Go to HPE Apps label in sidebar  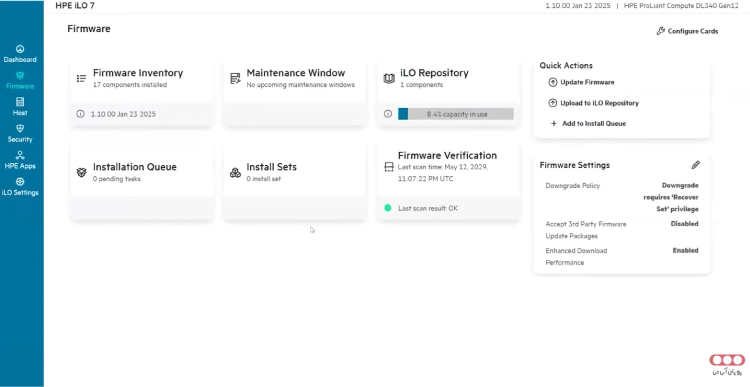click(20, 166)
